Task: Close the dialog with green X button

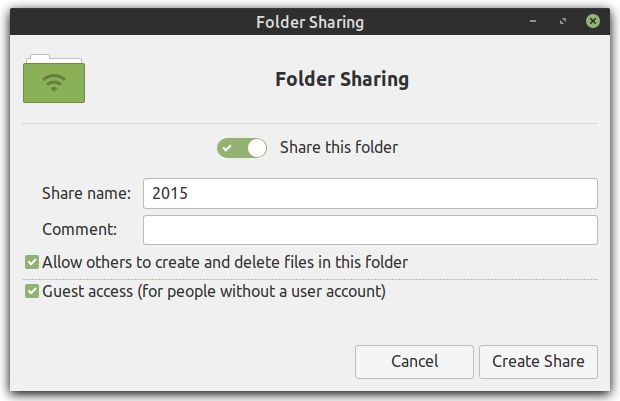Action: coord(593,21)
